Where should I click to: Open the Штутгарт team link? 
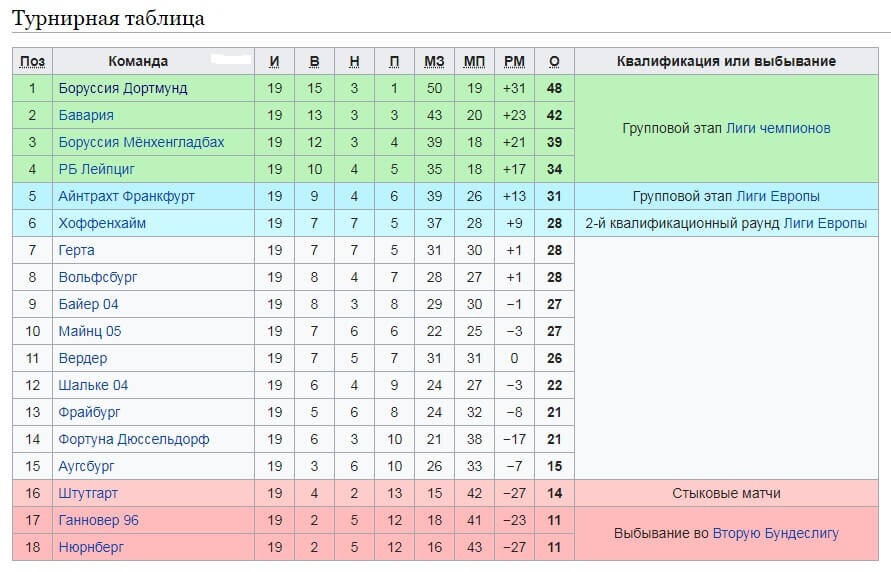[88, 493]
